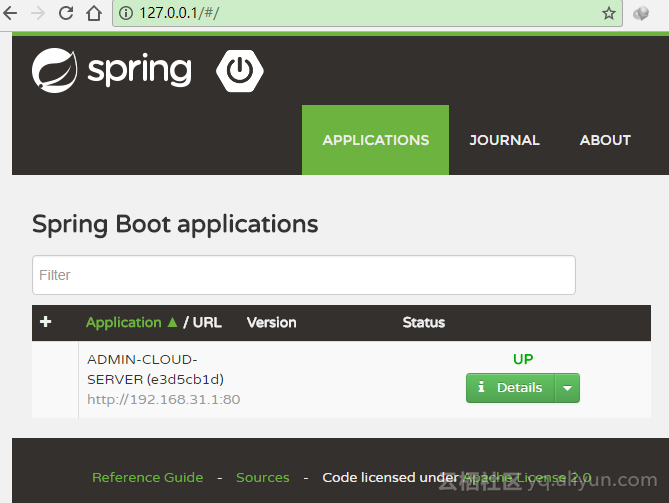The image size is (669, 503).
Task: Sort by the Version column header
Action: pyautogui.click(x=271, y=323)
